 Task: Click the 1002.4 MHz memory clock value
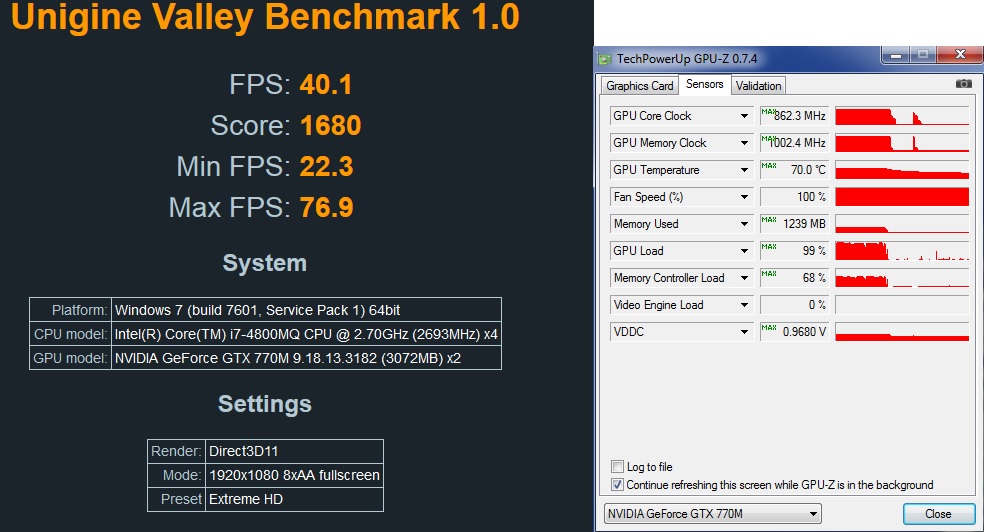pos(794,143)
